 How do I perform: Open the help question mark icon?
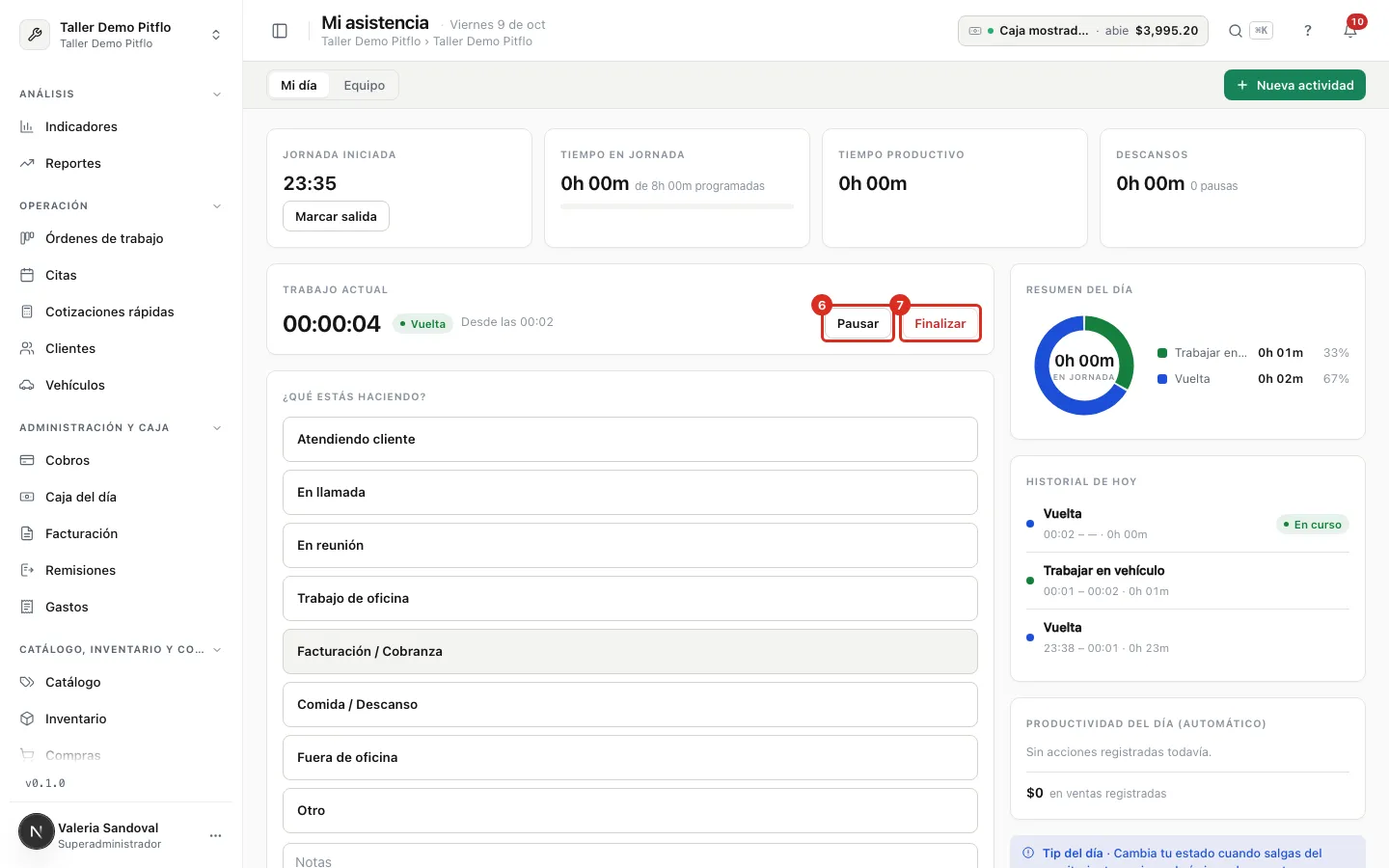pyautogui.click(x=1308, y=31)
